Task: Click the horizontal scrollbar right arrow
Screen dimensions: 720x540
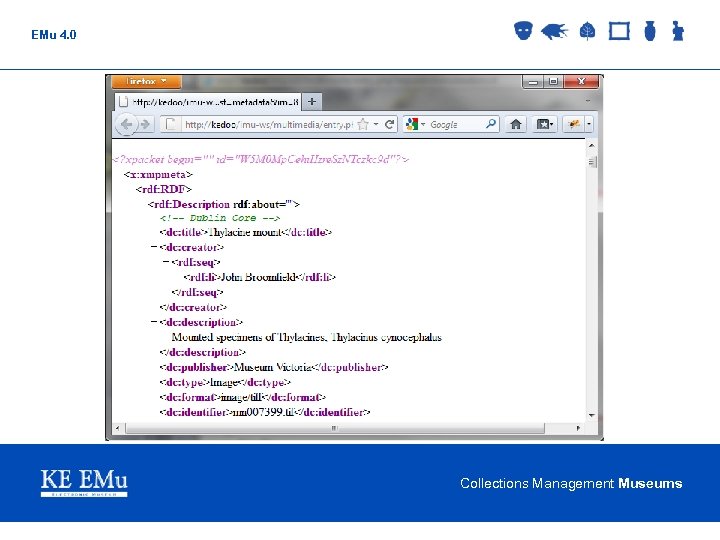Action: tap(578, 428)
